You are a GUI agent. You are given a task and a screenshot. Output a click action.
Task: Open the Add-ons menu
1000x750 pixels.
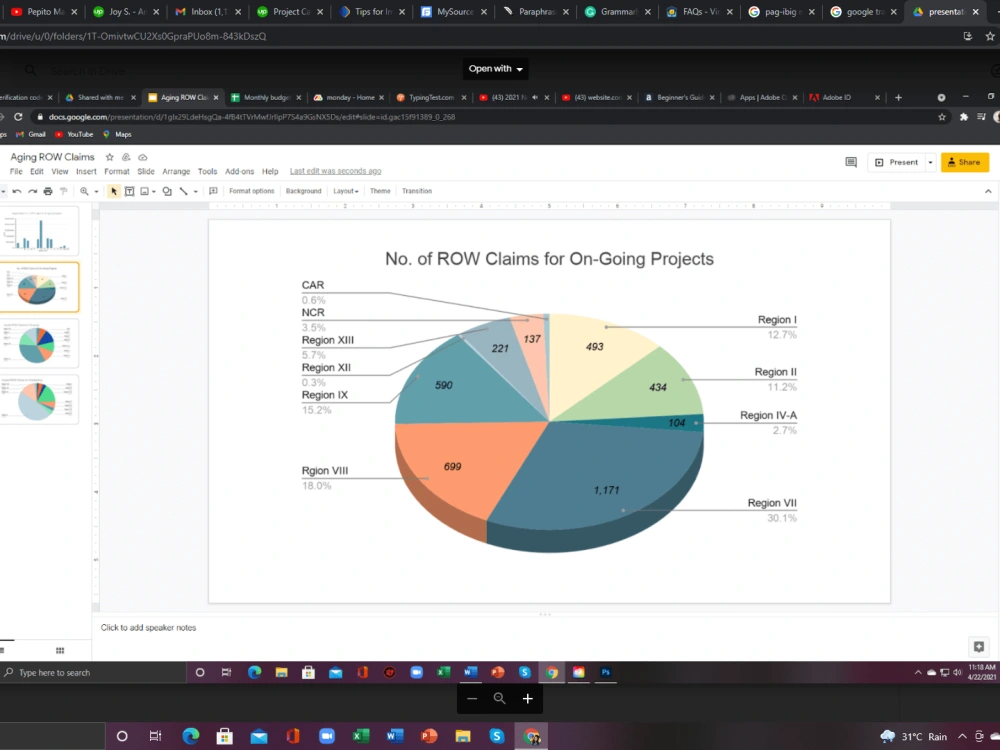(239, 172)
